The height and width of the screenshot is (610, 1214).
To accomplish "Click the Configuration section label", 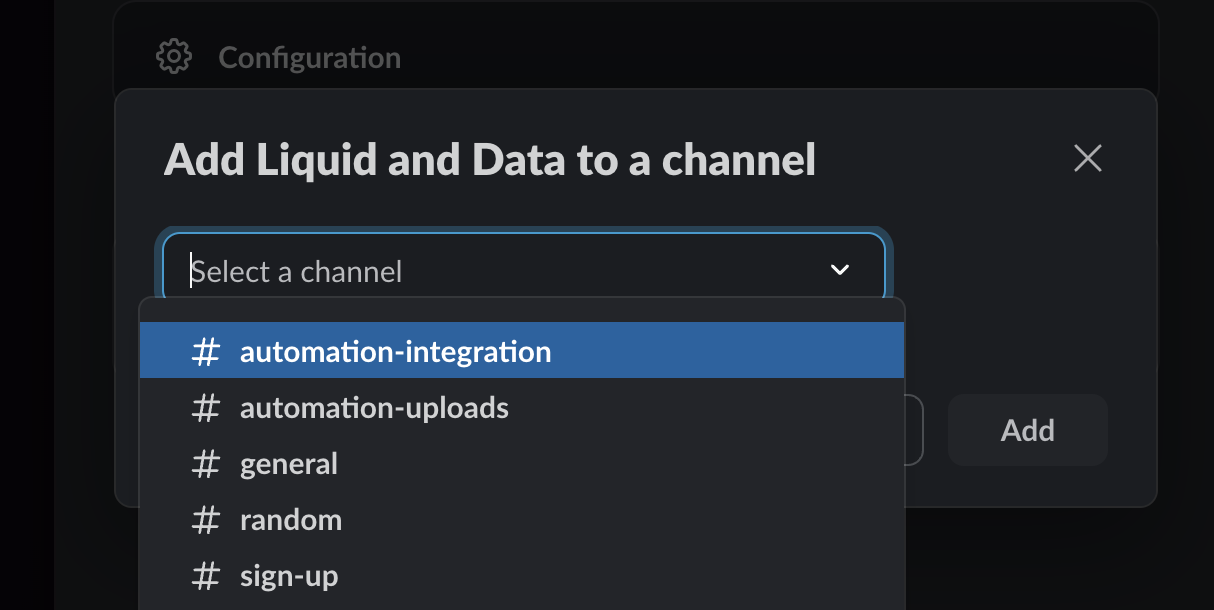I will [309, 58].
